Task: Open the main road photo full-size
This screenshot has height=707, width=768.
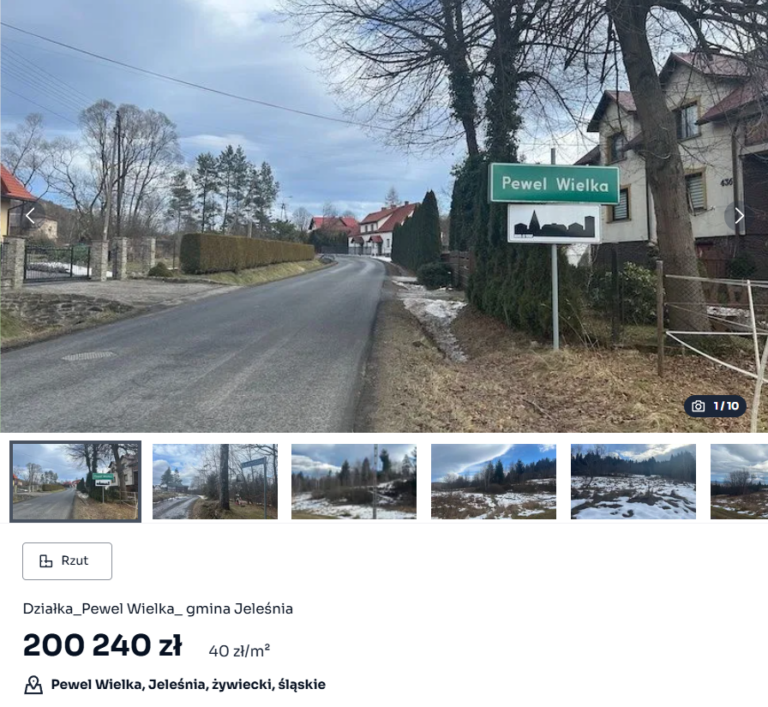Action: 384,216
